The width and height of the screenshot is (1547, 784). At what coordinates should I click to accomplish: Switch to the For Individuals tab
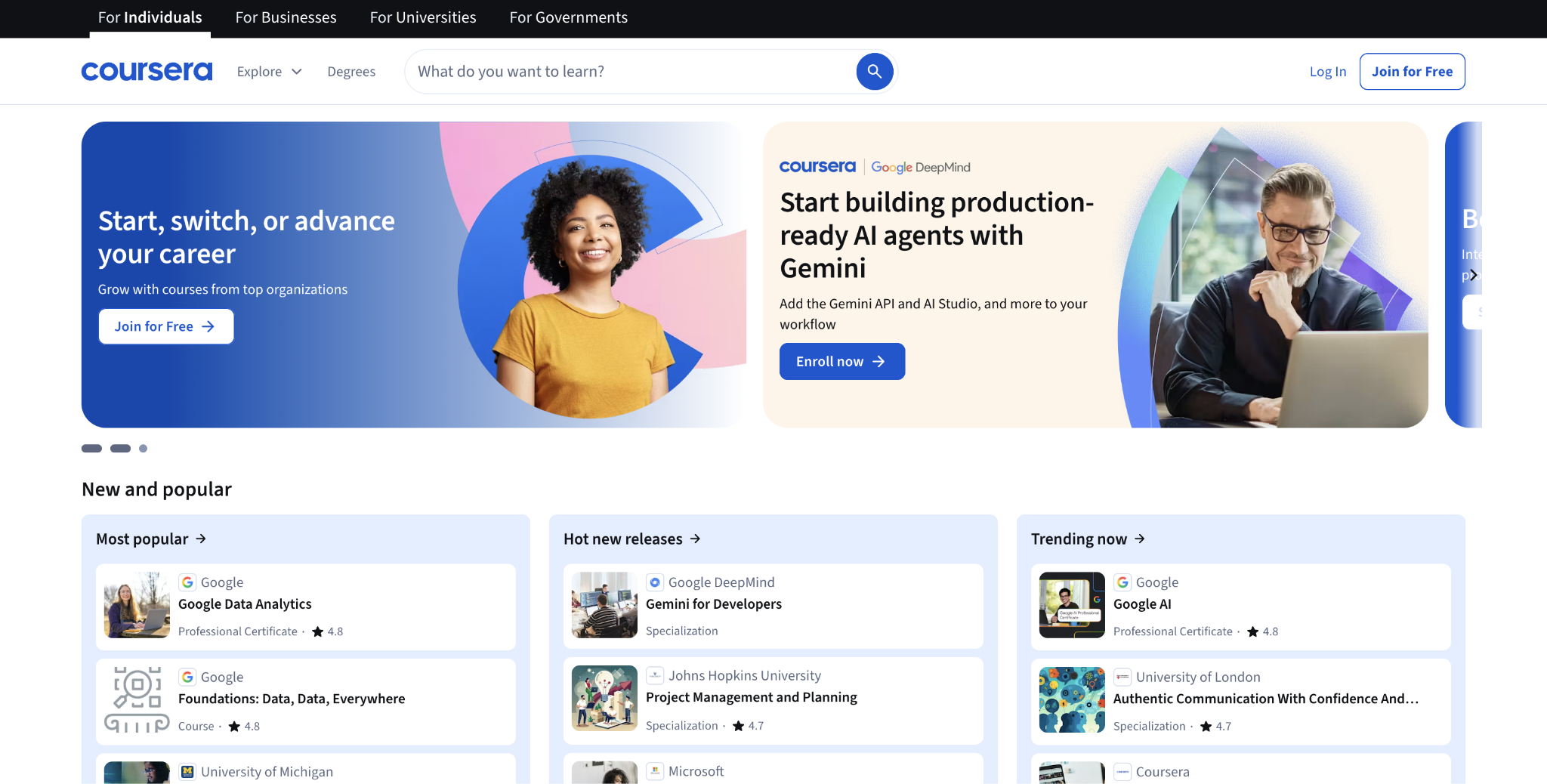[x=150, y=17]
